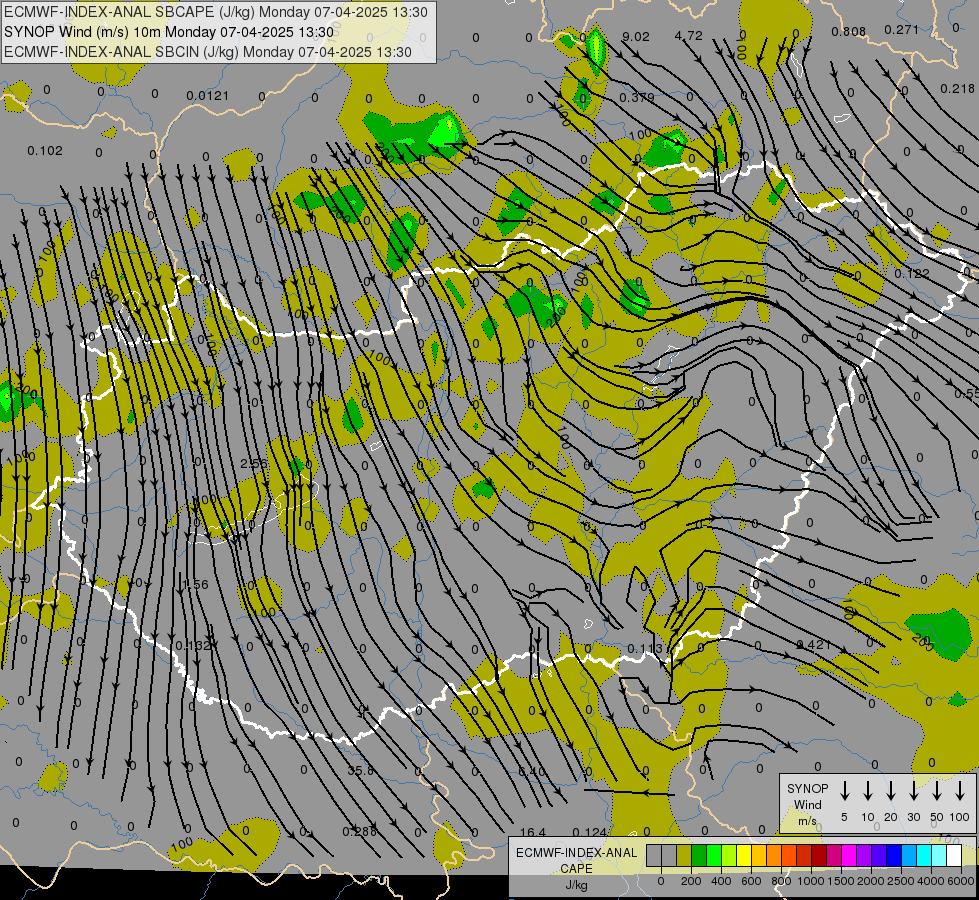
Task: Pick the yellow-green CAPE legend swatch
Action: coord(729,855)
